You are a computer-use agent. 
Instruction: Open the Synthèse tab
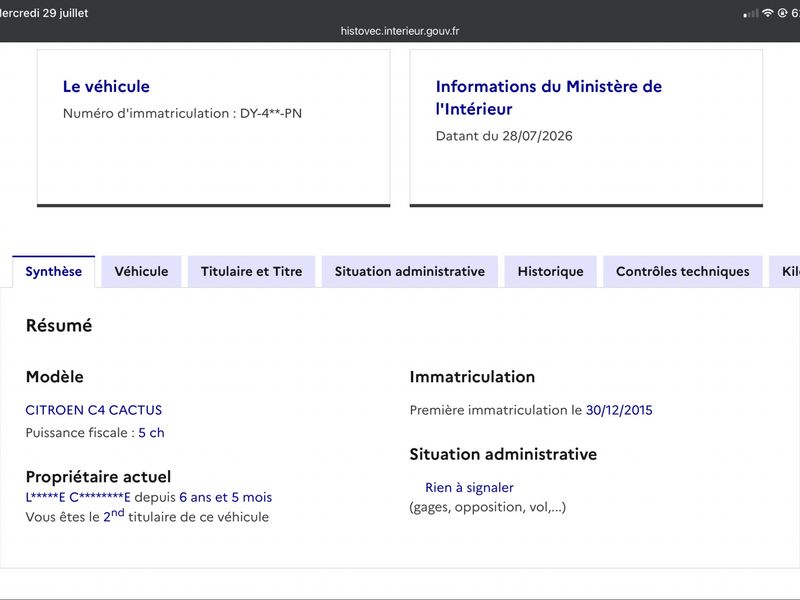[54, 271]
